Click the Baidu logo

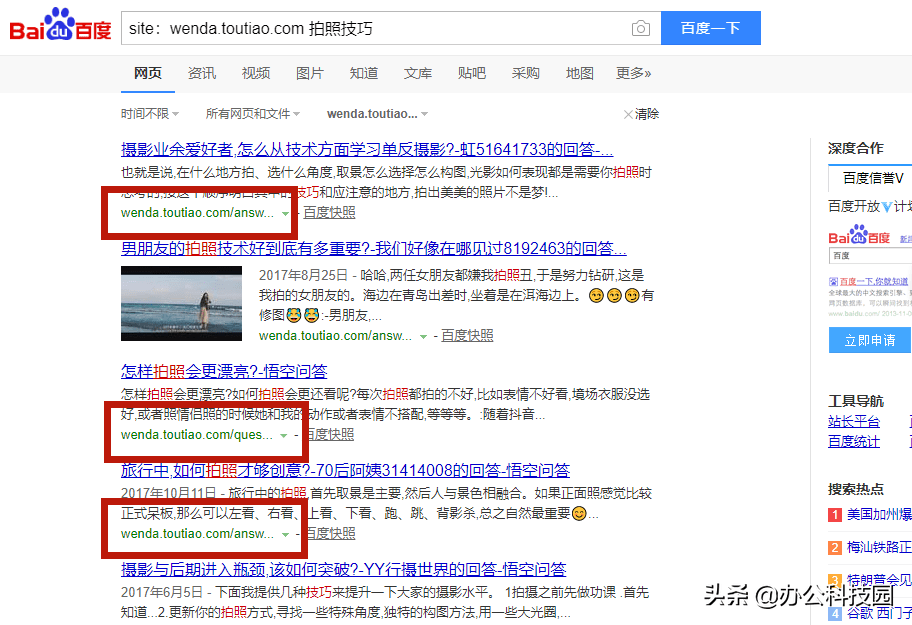[60, 25]
